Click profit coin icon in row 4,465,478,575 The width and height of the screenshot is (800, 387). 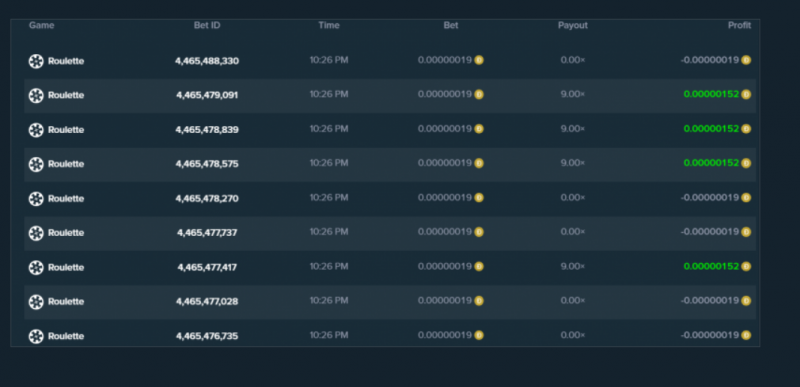pos(746,163)
